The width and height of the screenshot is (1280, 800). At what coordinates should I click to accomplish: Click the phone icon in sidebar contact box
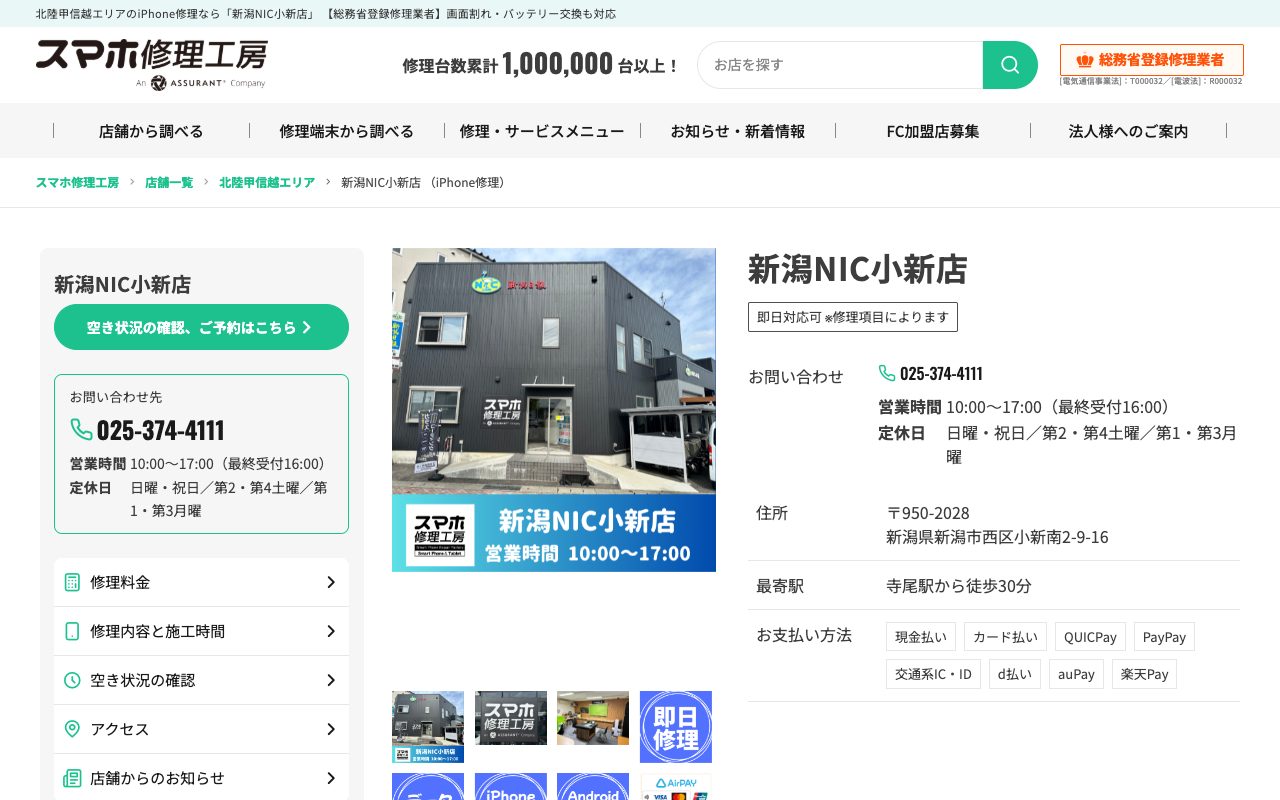click(81, 430)
